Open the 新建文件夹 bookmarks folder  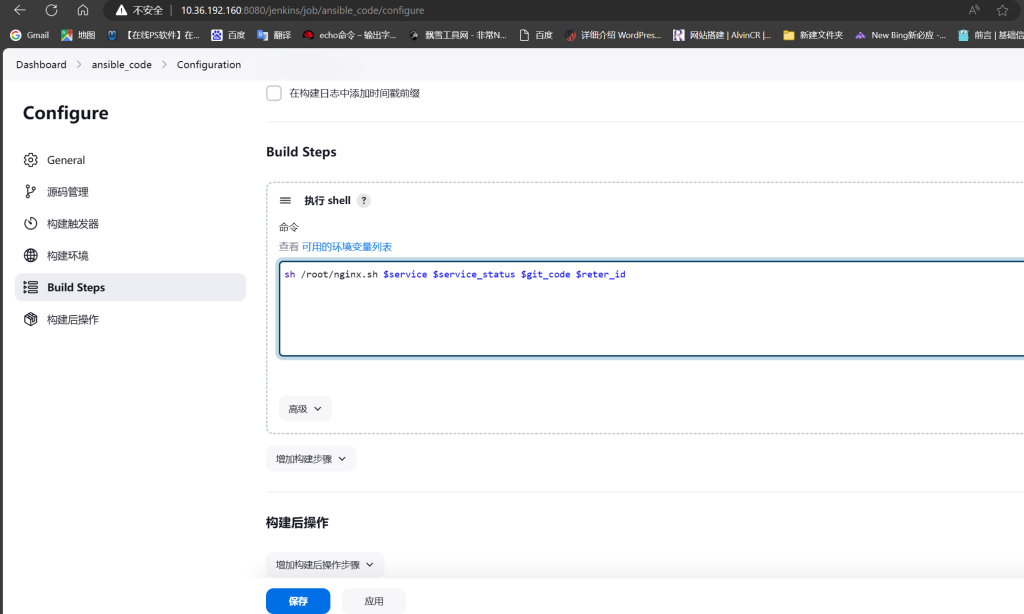click(x=813, y=35)
